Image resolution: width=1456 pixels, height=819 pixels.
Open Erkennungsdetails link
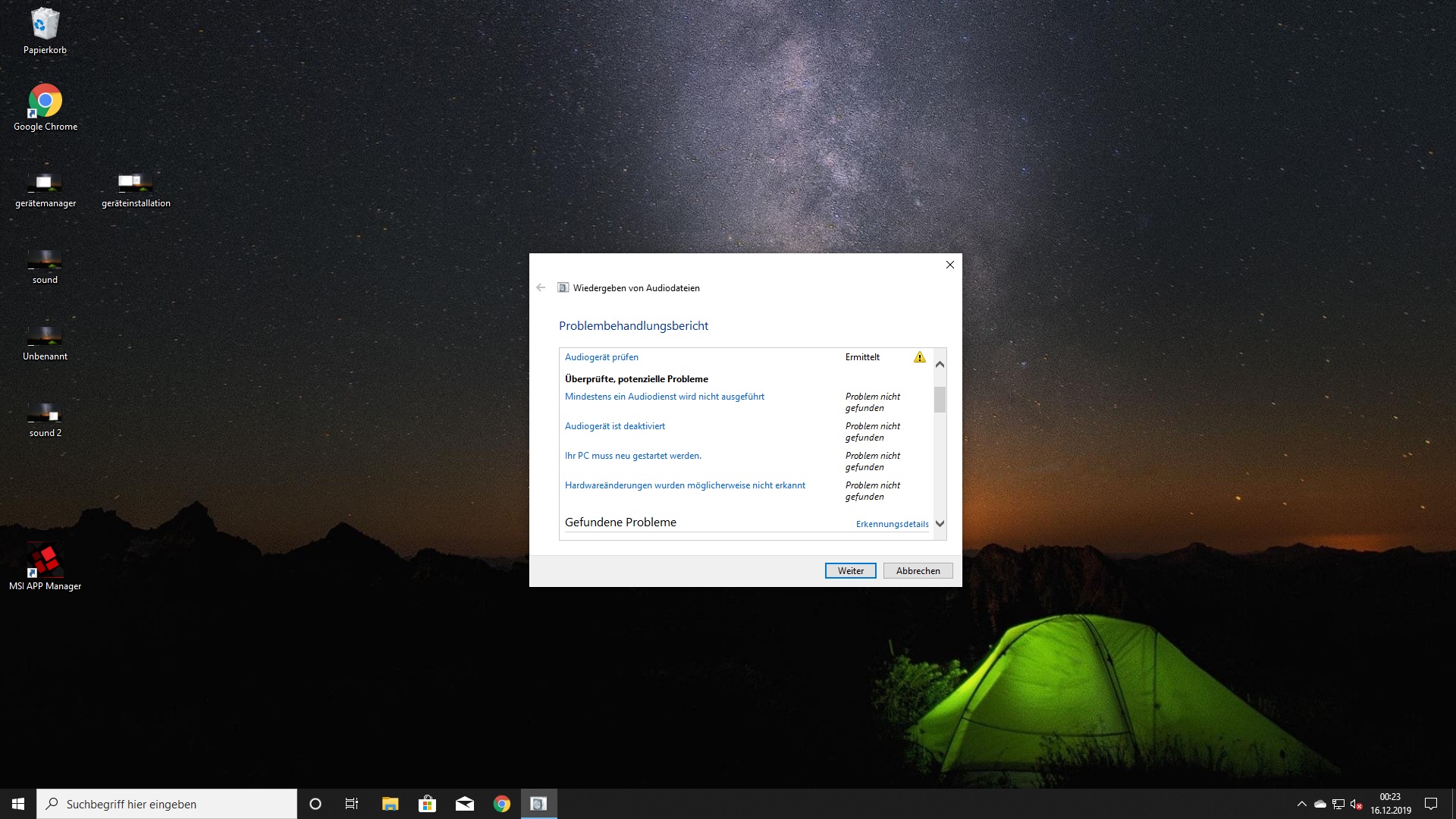pyautogui.click(x=892, y=524)
